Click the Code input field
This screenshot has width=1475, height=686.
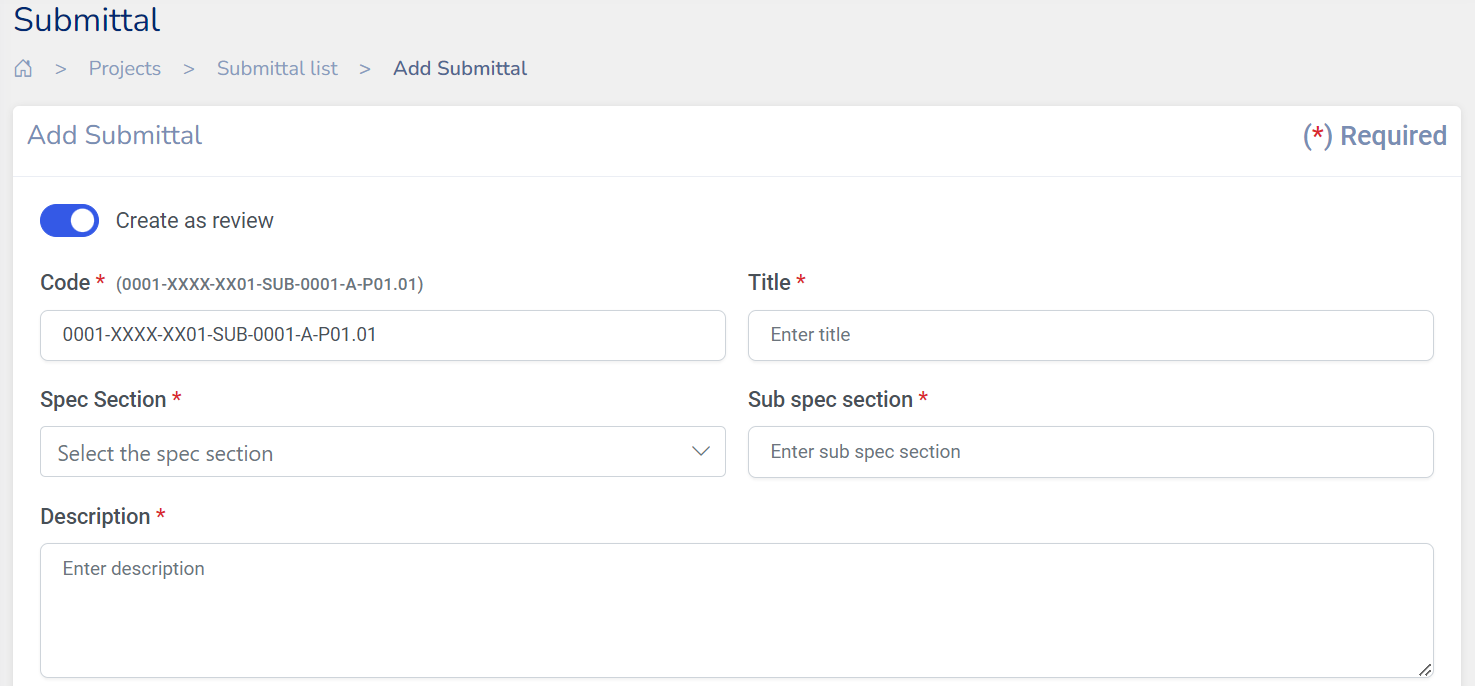pyautogui.click(x=382, y=335)
